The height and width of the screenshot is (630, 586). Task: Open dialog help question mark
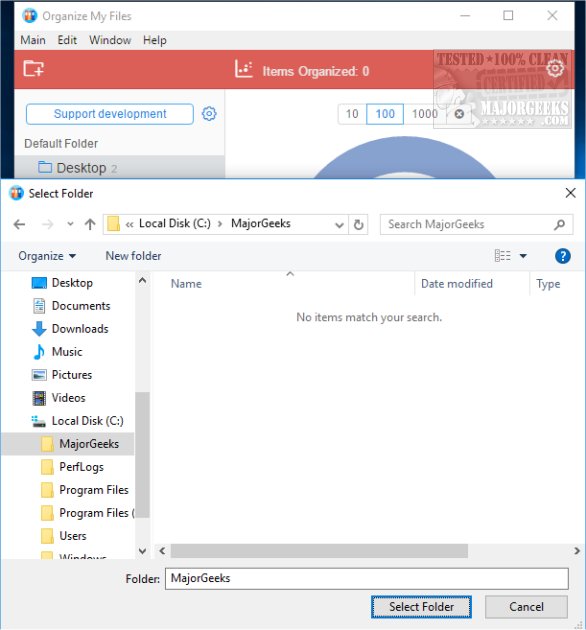tap(563, 256)
